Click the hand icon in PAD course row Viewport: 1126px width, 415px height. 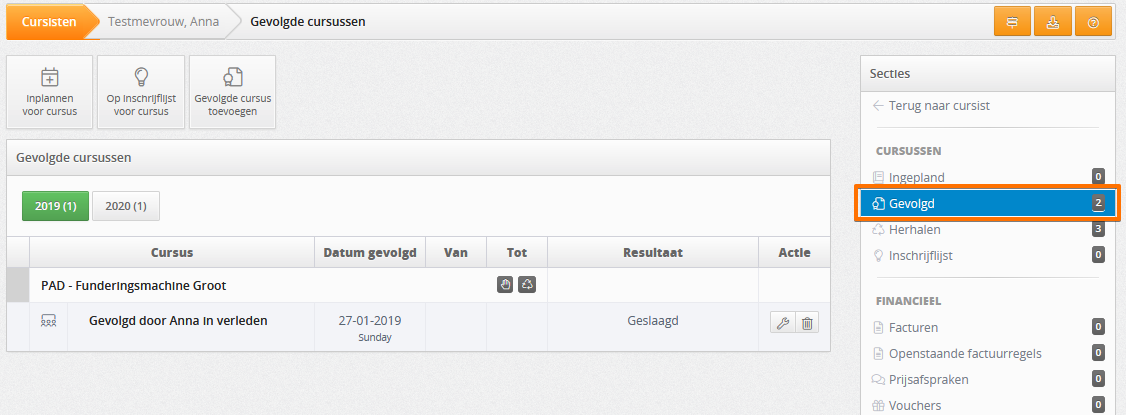[505, 285]
